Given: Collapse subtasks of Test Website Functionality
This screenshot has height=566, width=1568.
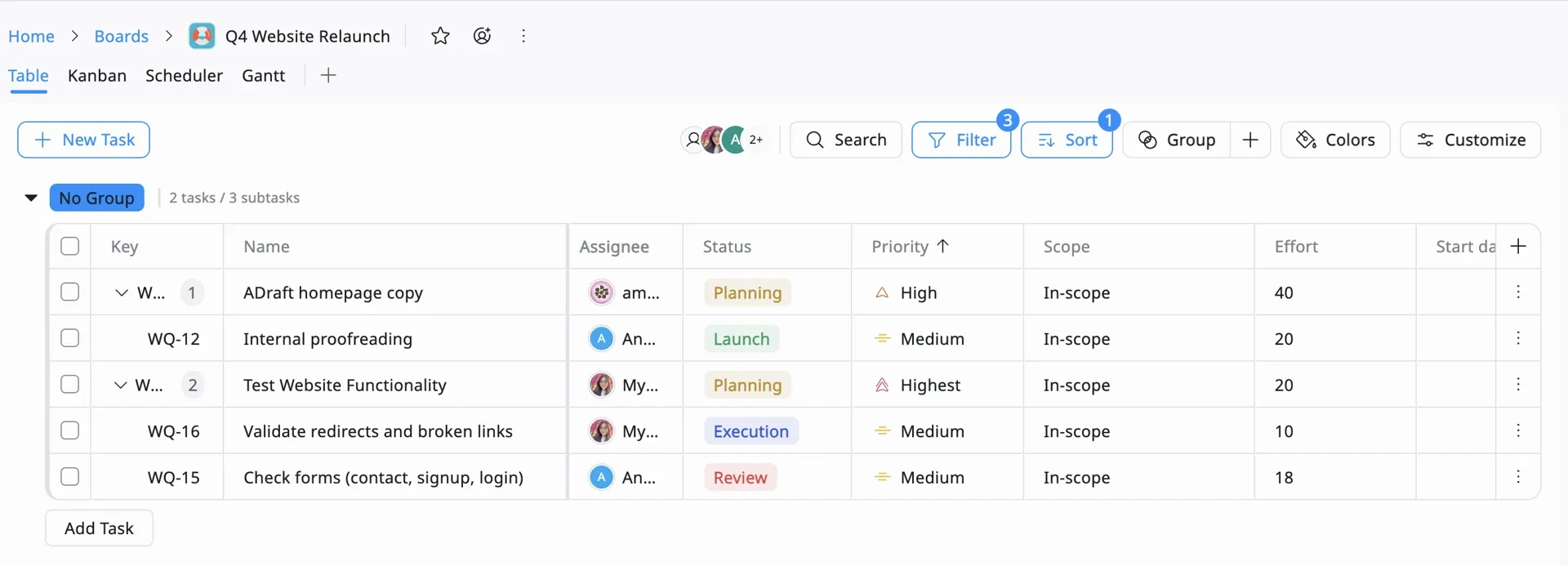Looking at the screenshot, I should 121,385.
